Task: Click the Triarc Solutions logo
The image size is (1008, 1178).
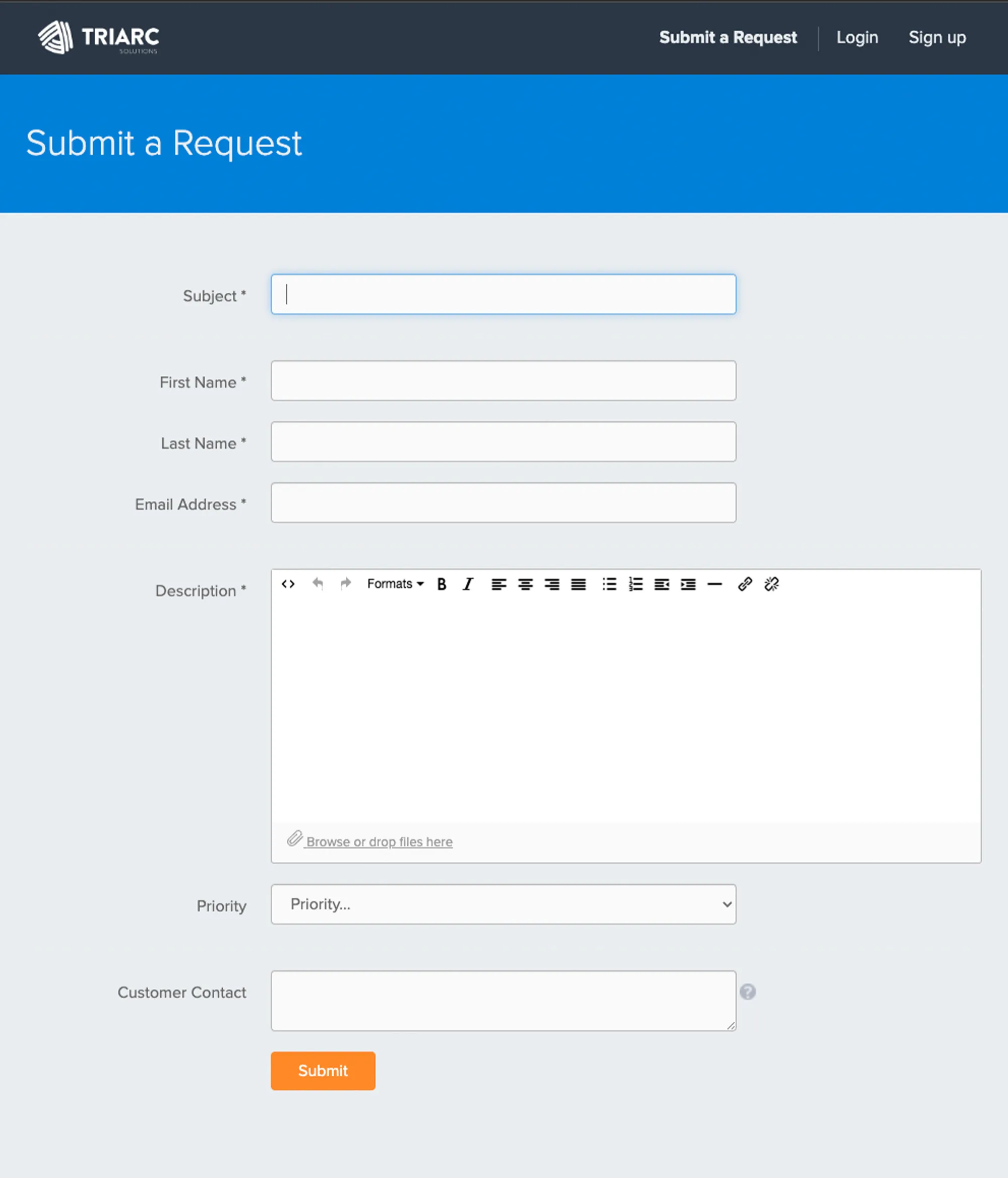Action: (98, 37)
